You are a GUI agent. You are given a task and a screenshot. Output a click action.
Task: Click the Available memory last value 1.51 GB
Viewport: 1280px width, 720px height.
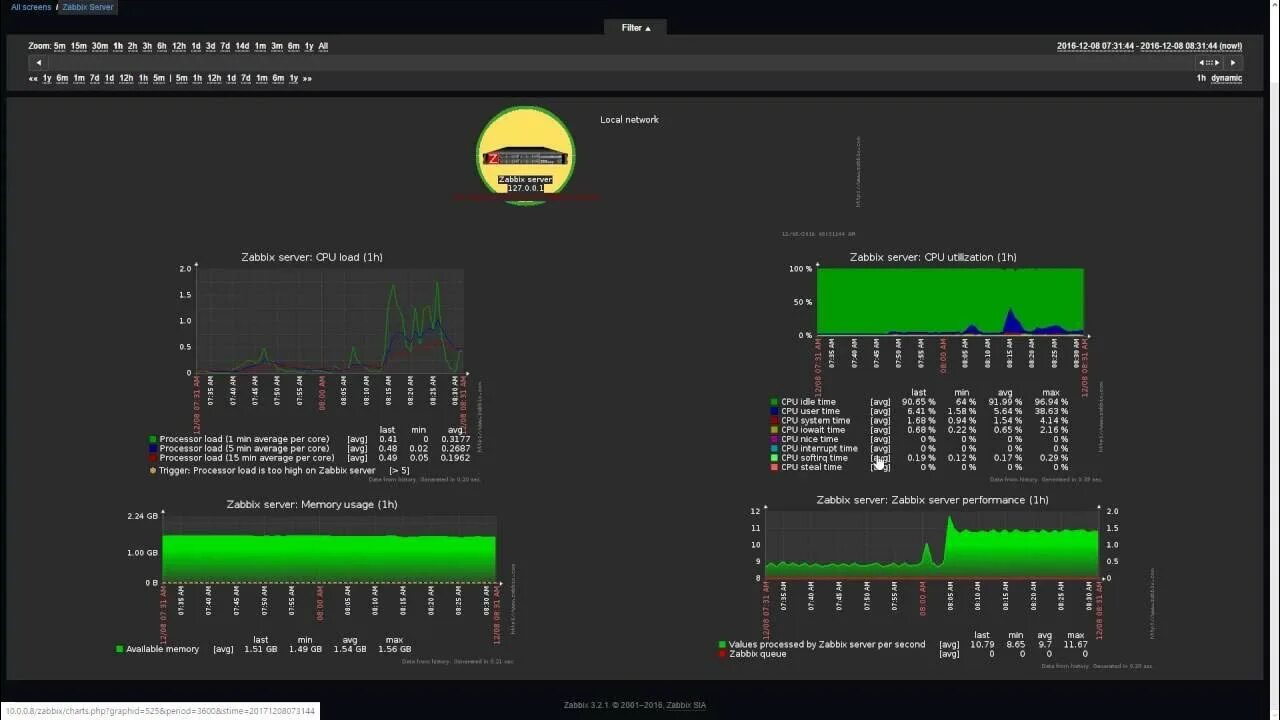[x=260, y=649]
